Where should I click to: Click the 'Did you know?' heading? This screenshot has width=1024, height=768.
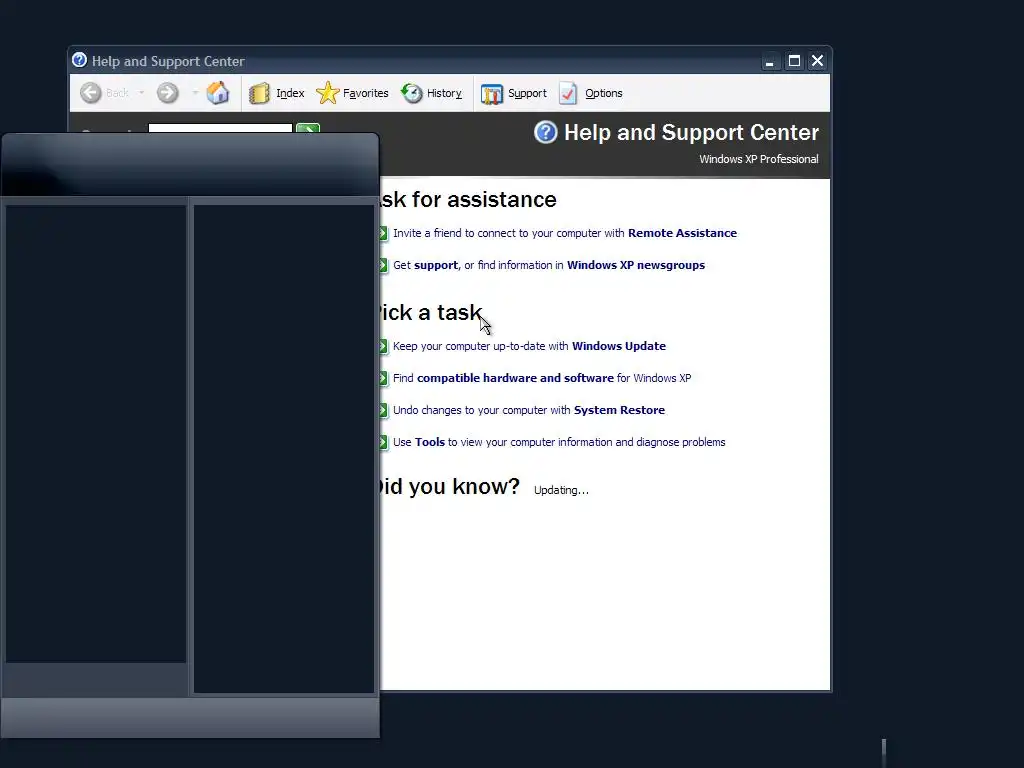click(x=450, y=487)
